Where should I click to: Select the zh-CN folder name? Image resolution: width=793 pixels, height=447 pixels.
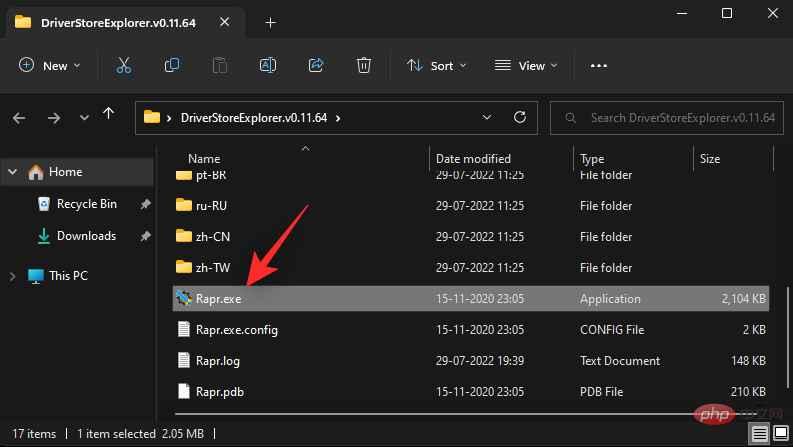point(213,237)
